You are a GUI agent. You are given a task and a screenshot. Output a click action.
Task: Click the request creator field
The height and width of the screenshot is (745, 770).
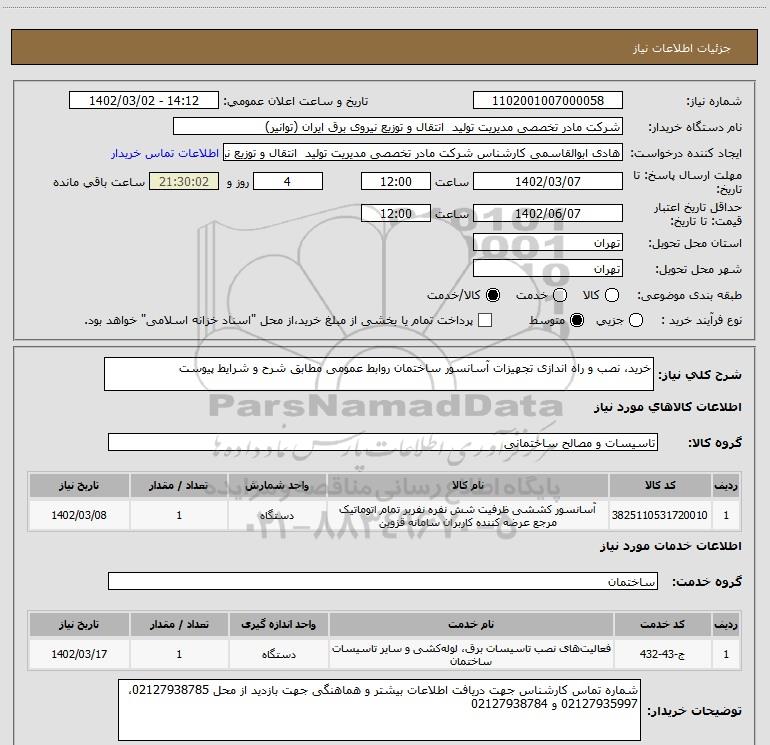coord(423,153)
